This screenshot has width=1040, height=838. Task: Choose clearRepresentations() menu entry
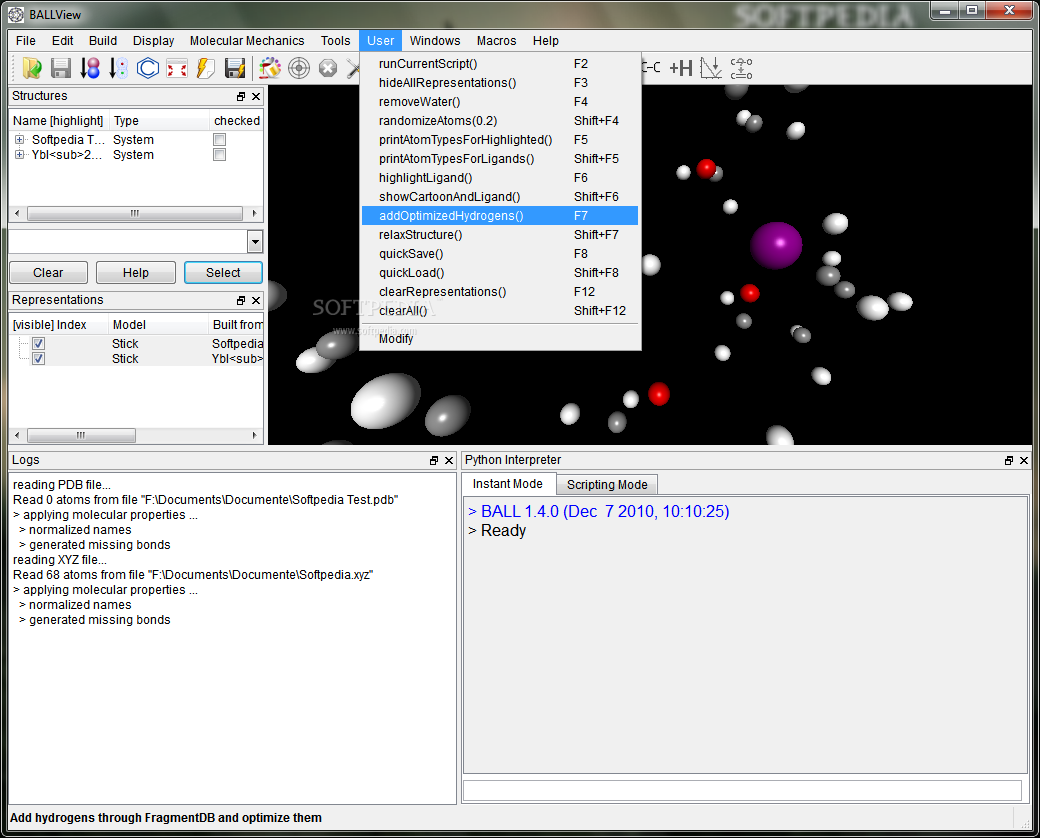500,292
